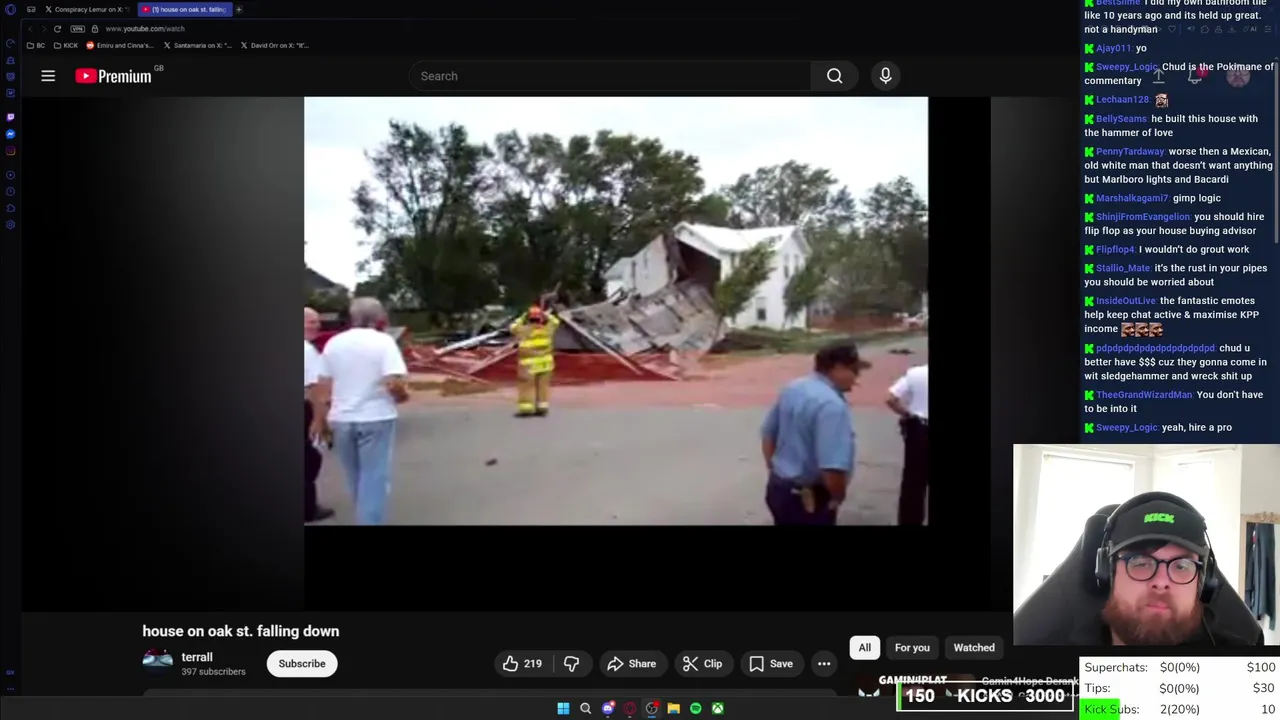Reload the page in browser toolbar
Image resolution: width=1280 pixels, height=720 pixels.
point(57,29)
